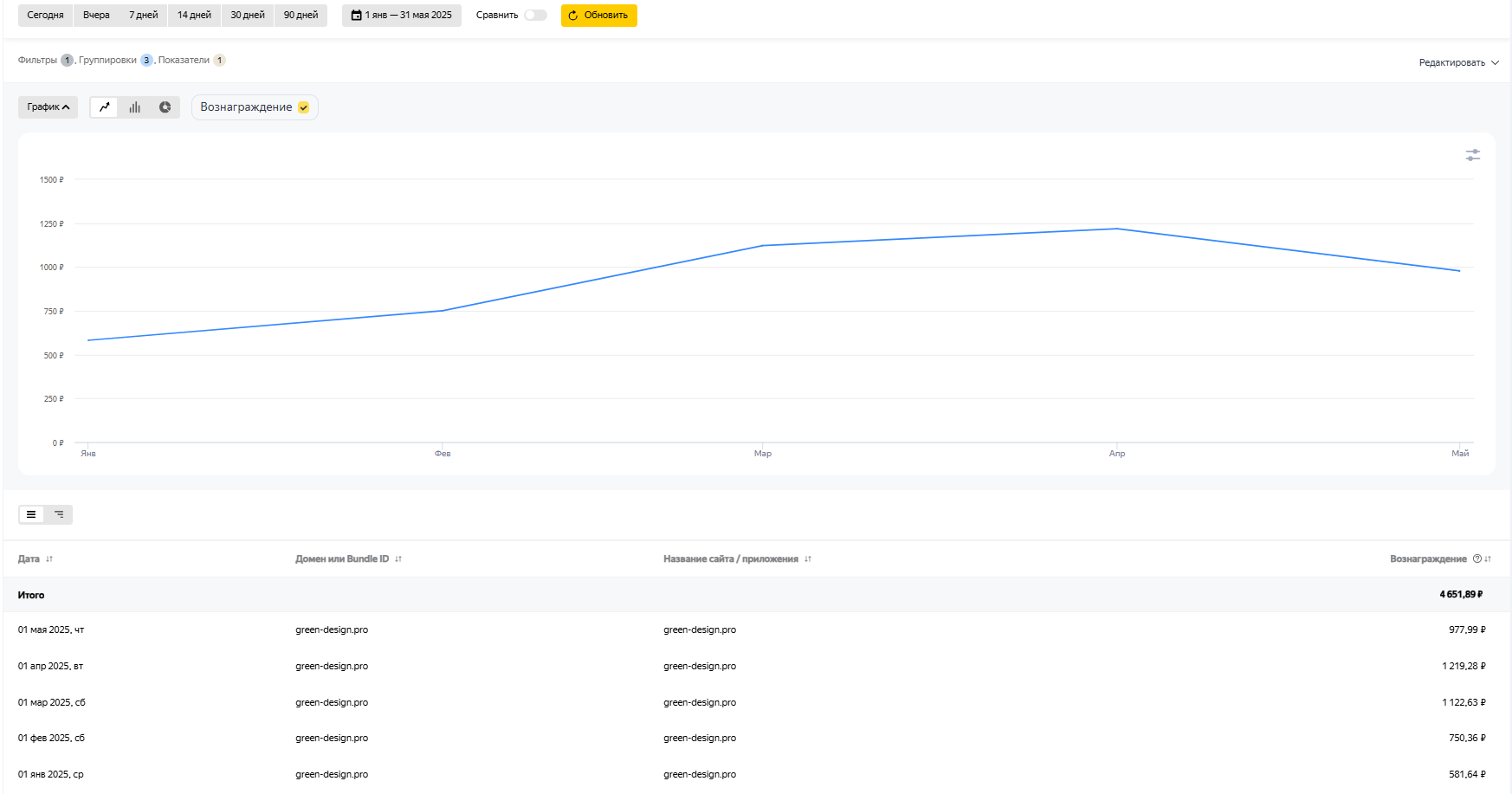The width and height of the screenshot is (1512, 794).
Task: Choose the Сегодня period
Action: coord(45,16)
